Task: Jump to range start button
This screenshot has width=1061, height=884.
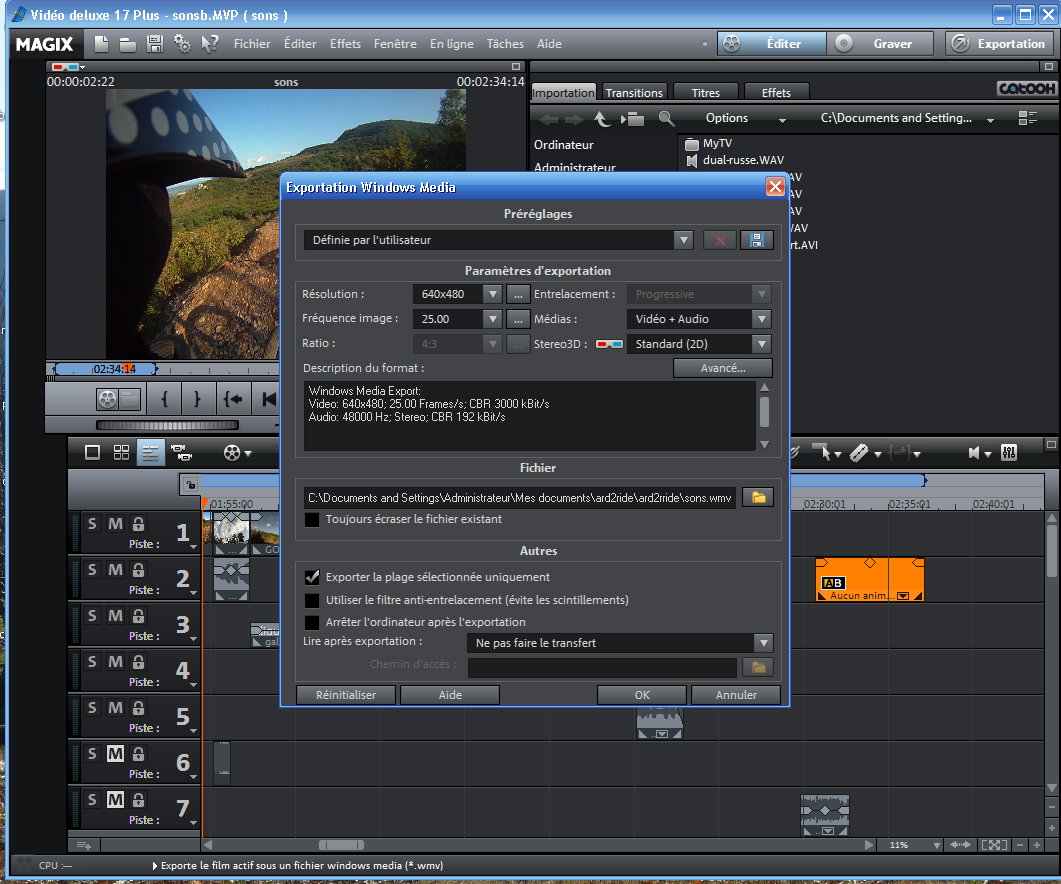Action: click(233, 399)
